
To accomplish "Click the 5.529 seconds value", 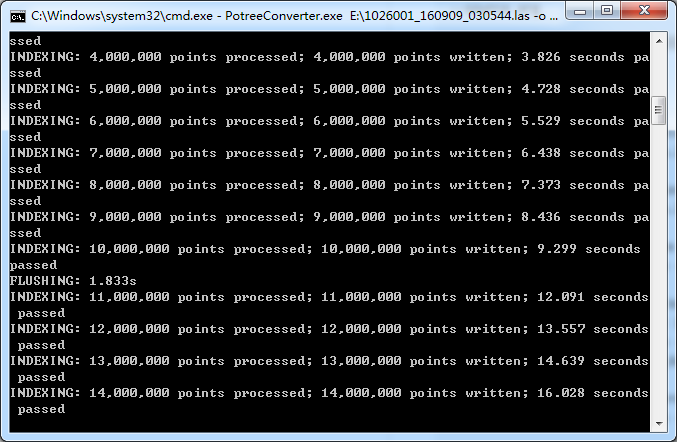I will tap(573, 121).
